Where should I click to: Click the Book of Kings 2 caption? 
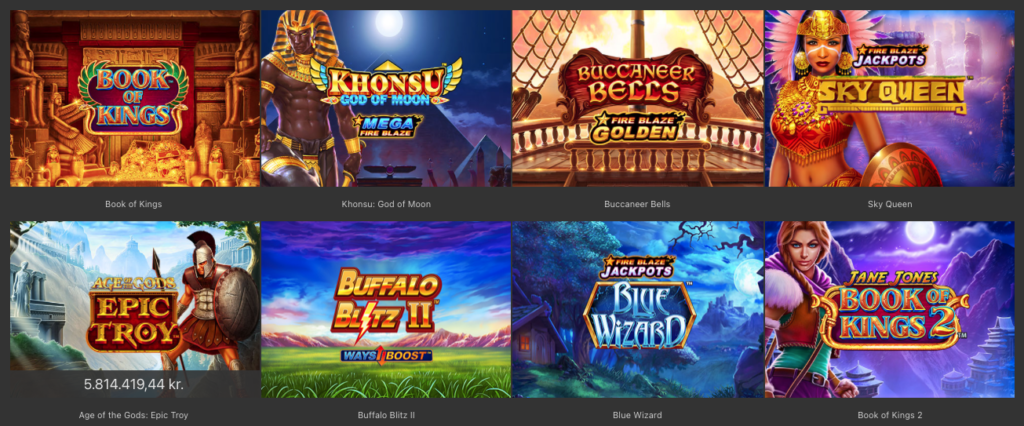889,415
